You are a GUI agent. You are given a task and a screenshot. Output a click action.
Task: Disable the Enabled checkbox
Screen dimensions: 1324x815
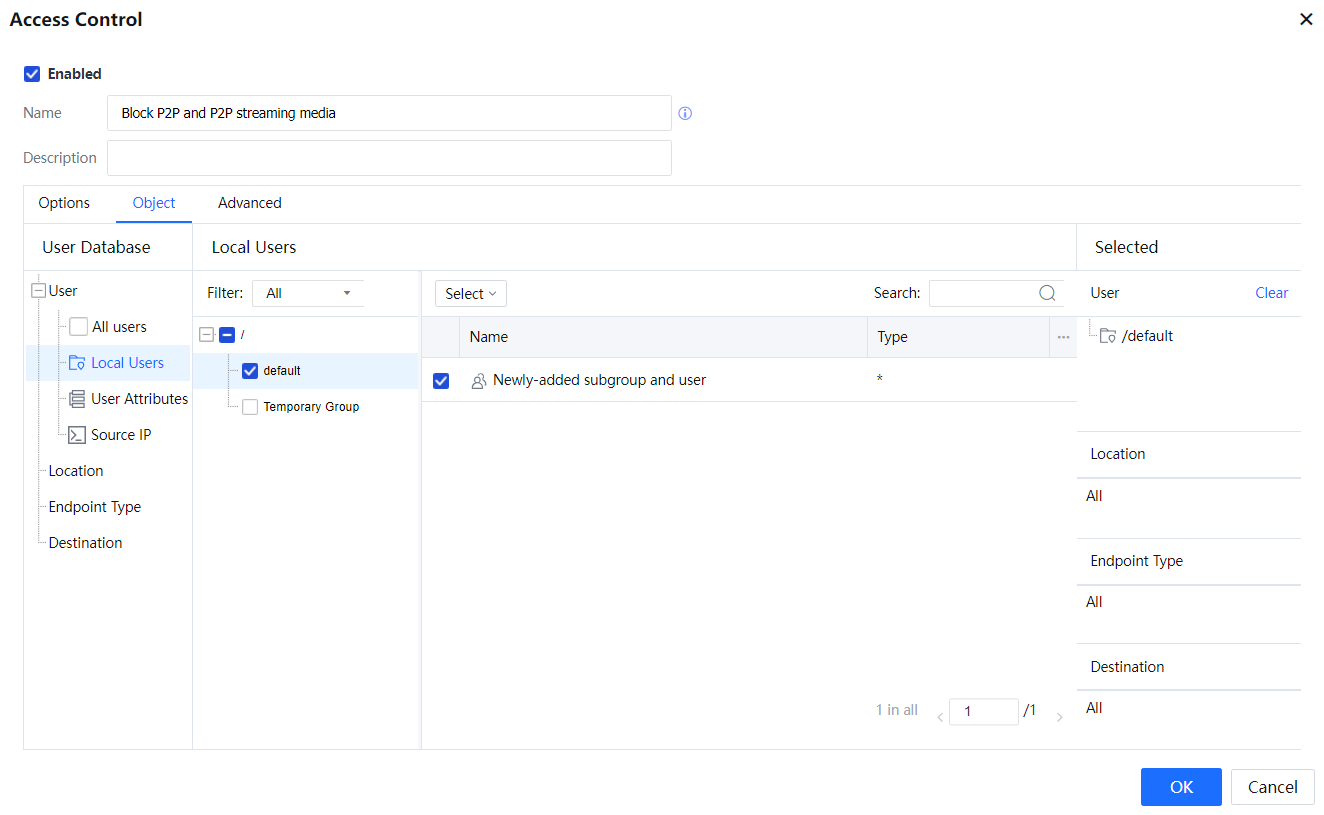32,74
